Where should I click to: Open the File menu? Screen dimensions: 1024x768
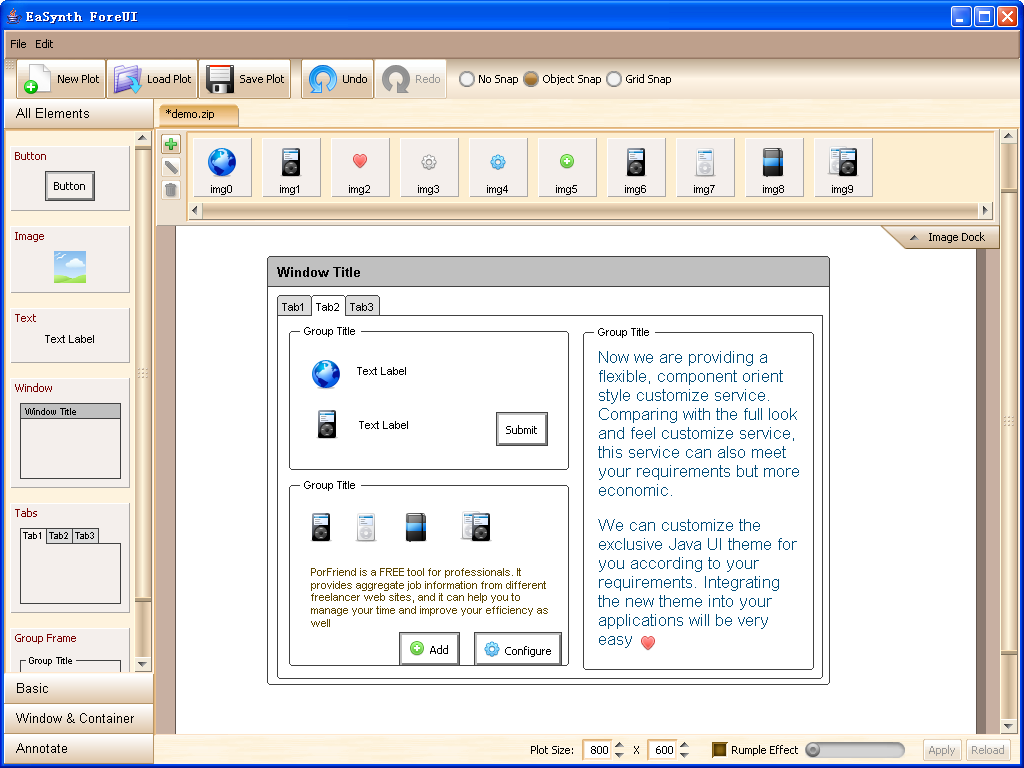coord(19,44)
